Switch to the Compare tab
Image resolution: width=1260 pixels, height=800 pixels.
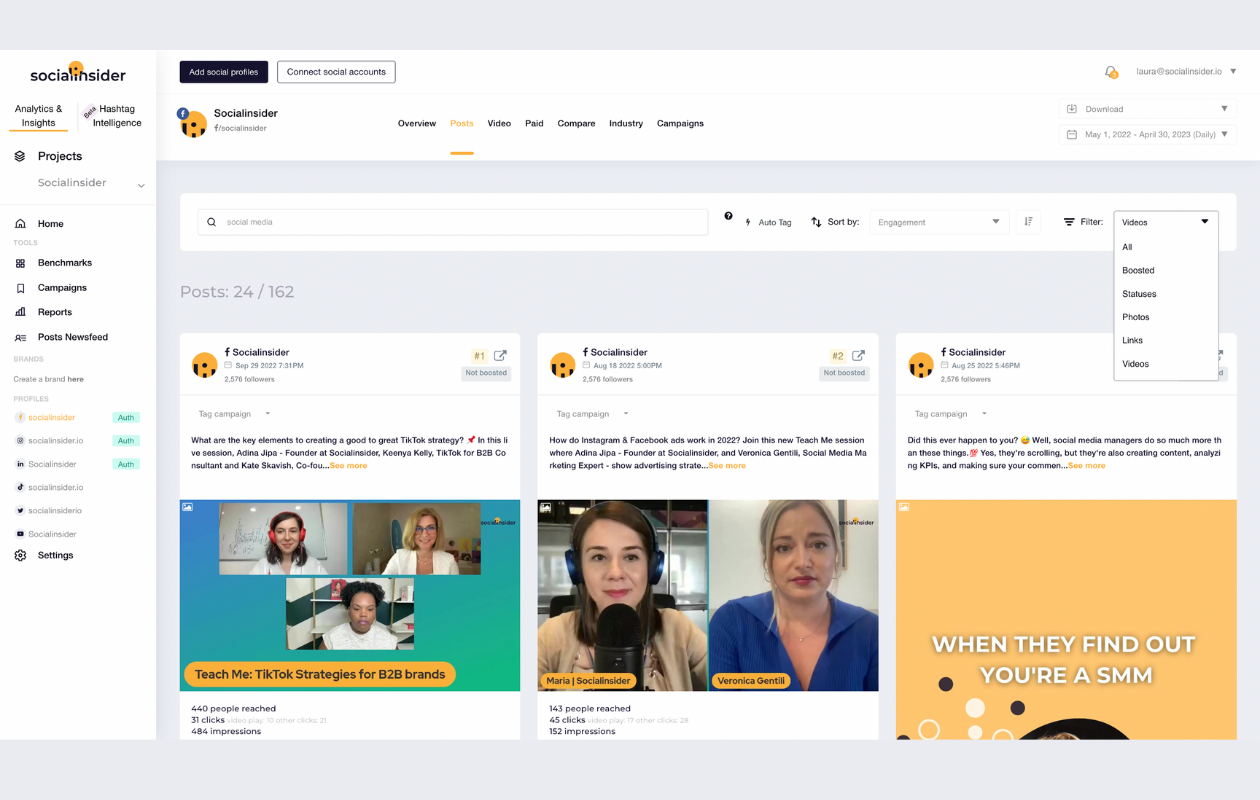(x=576, y=123)
